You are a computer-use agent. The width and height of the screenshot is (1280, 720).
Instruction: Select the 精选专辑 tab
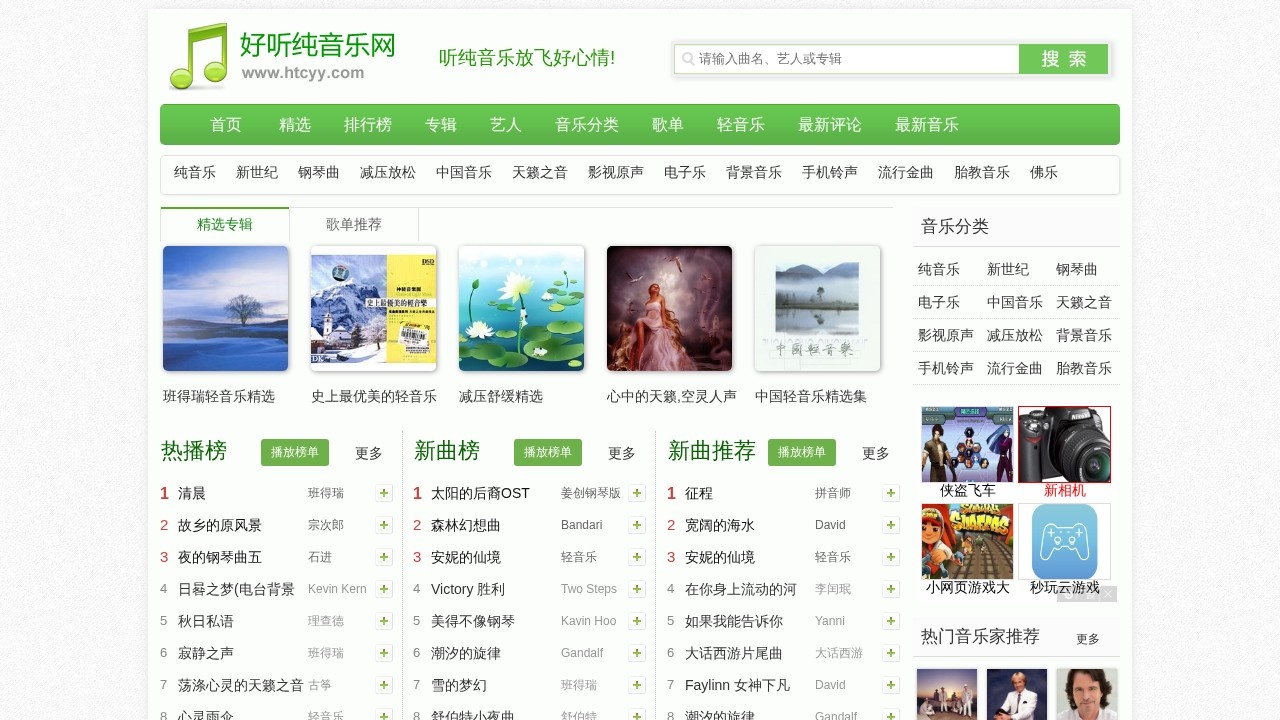[x=224, y=224]
